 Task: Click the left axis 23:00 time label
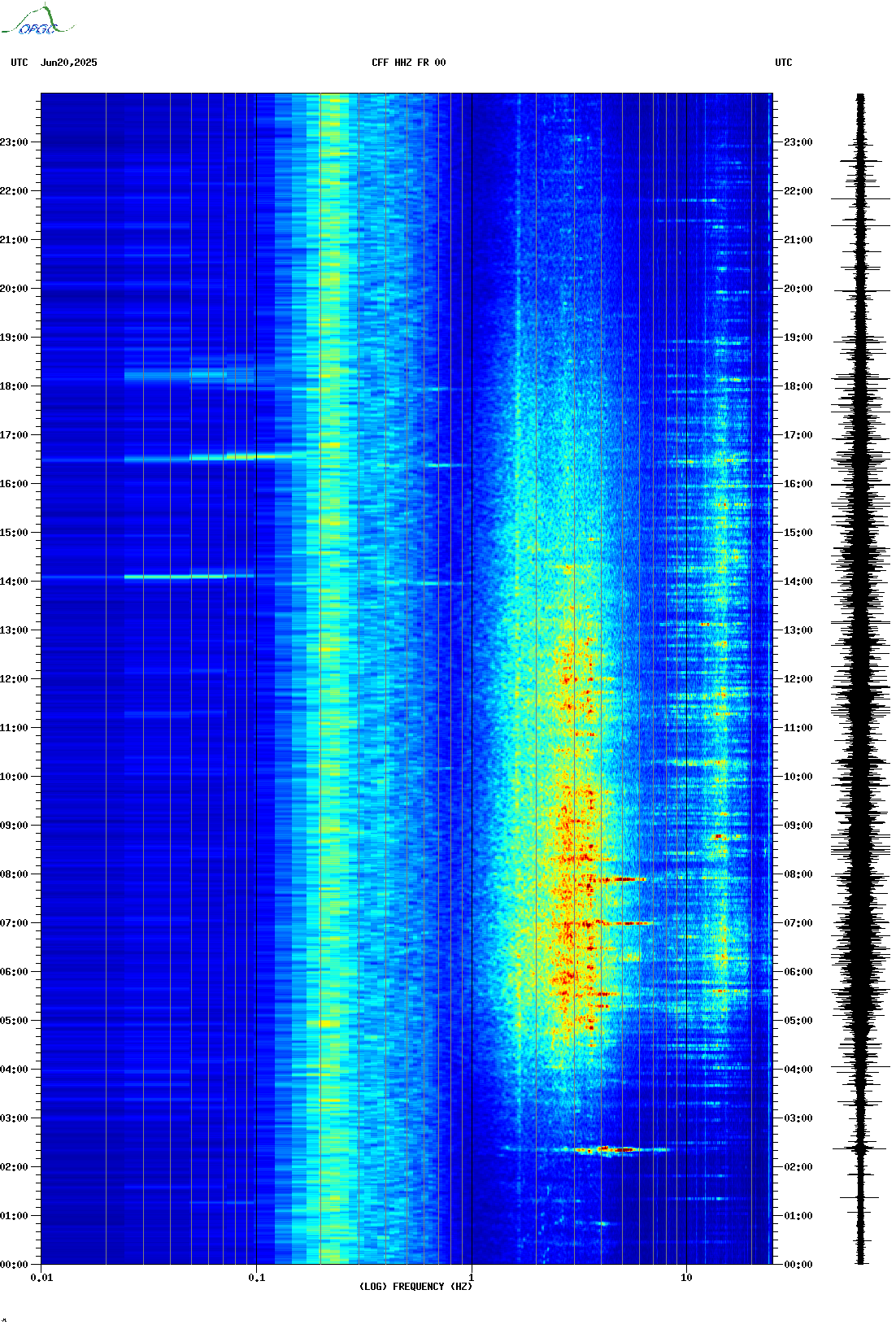tap(14, 142)
